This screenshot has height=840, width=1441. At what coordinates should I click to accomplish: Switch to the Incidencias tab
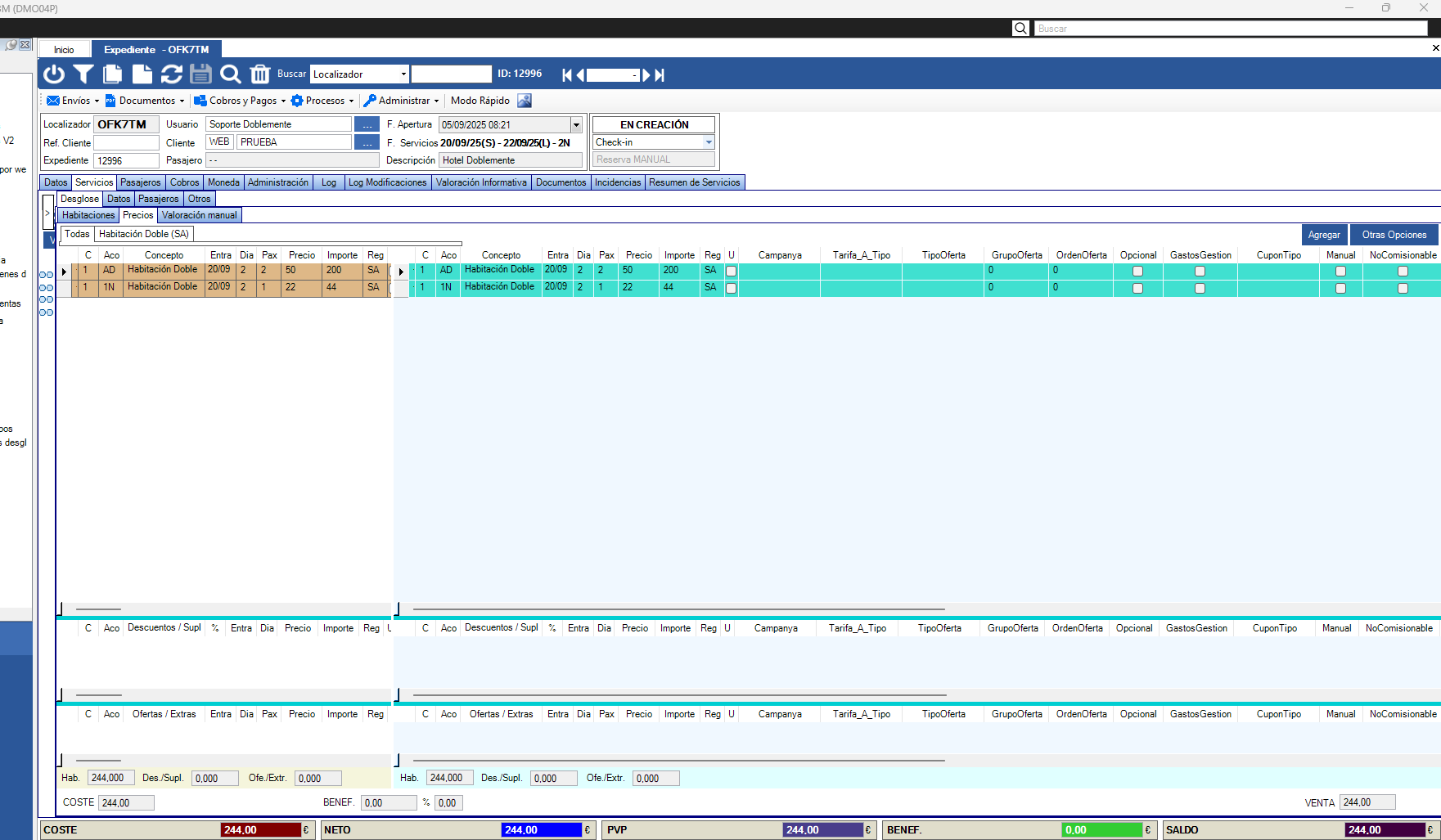618,182
